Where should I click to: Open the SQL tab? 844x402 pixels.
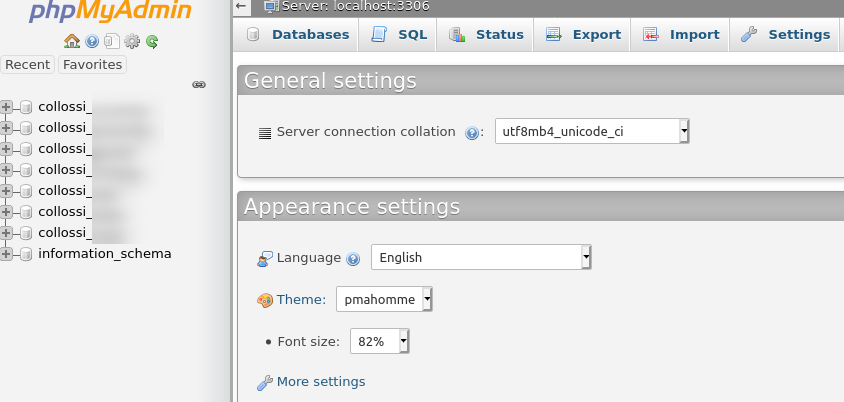tap(400, 34)
